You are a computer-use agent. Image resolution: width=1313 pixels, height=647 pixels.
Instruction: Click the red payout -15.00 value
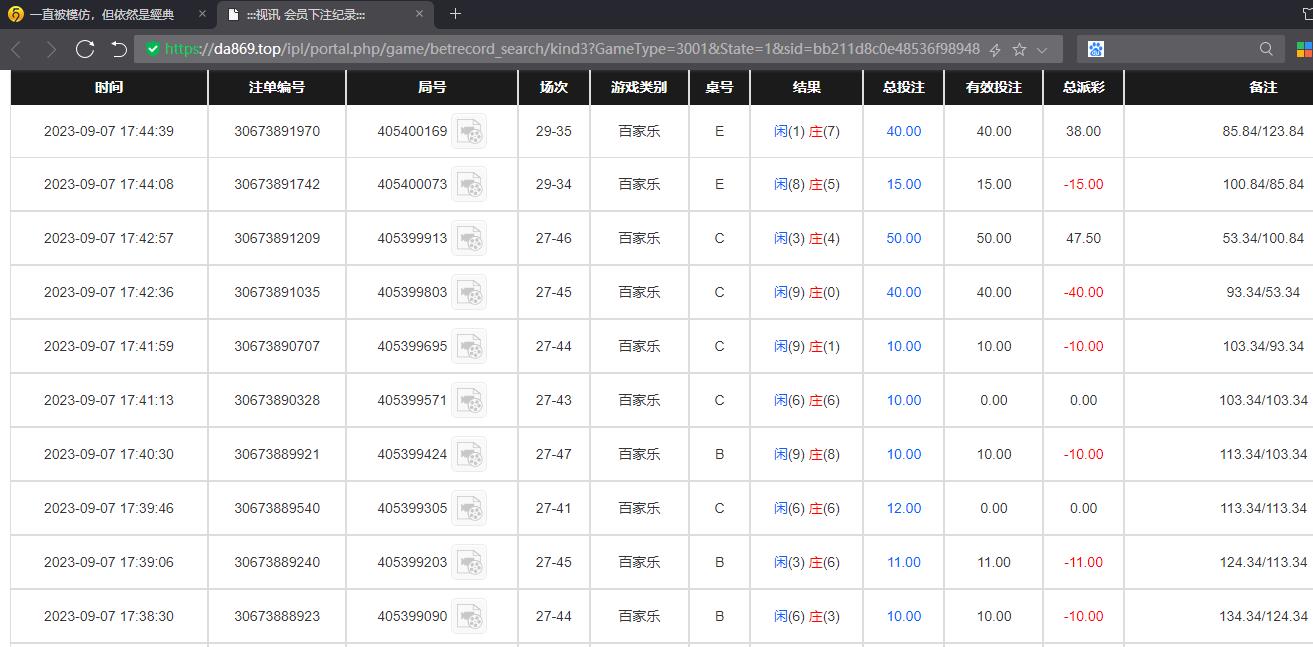coord(1083,185)
